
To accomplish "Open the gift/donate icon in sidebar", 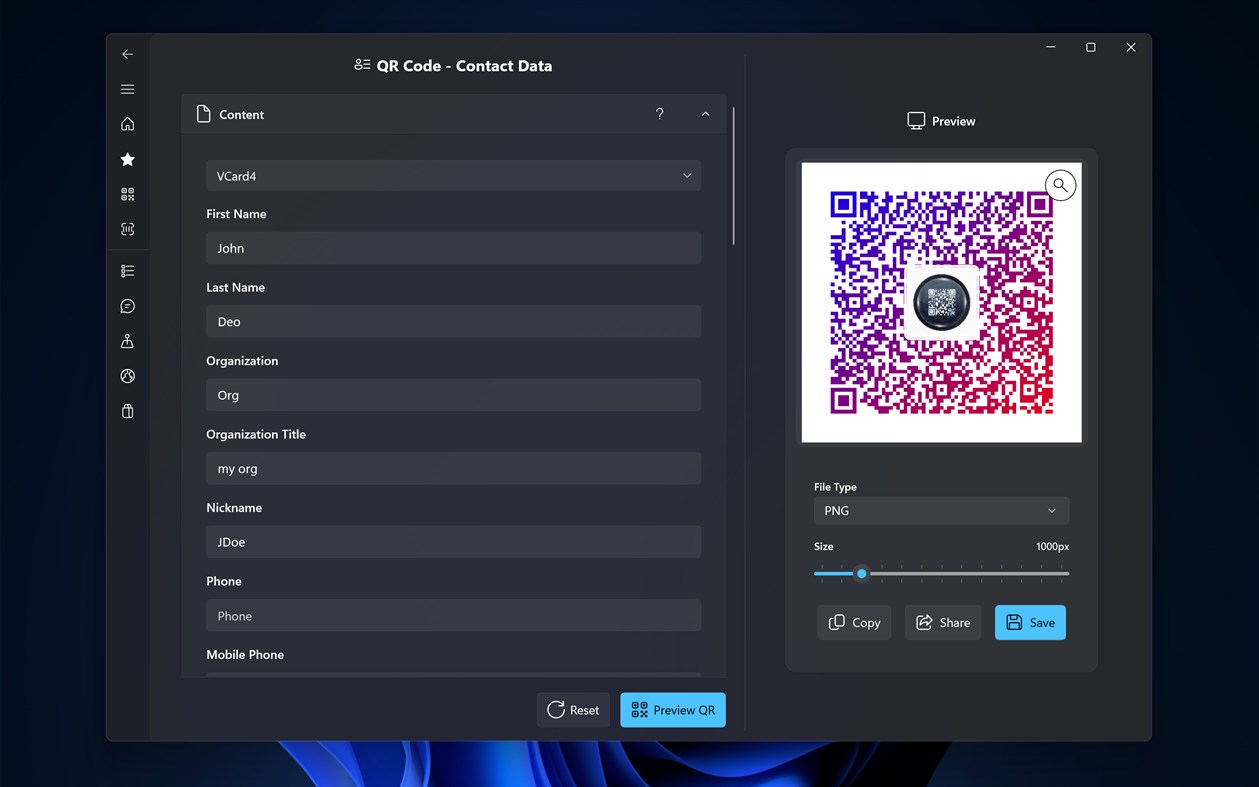I will (x=127, y=411).
